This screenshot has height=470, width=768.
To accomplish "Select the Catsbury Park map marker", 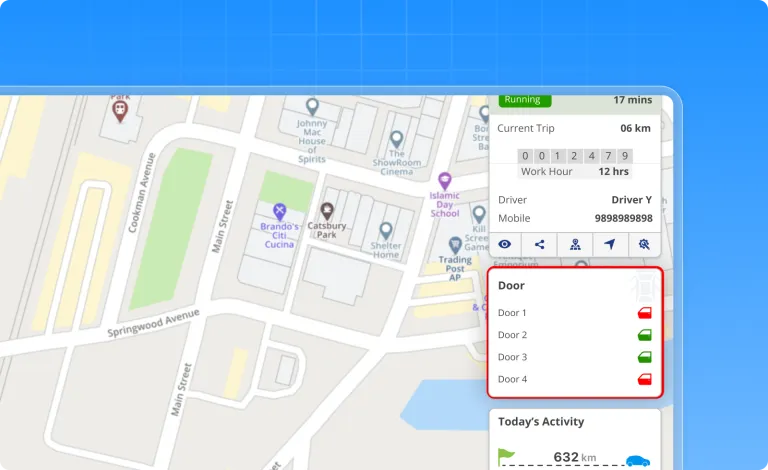I will [x=326, y=211].
